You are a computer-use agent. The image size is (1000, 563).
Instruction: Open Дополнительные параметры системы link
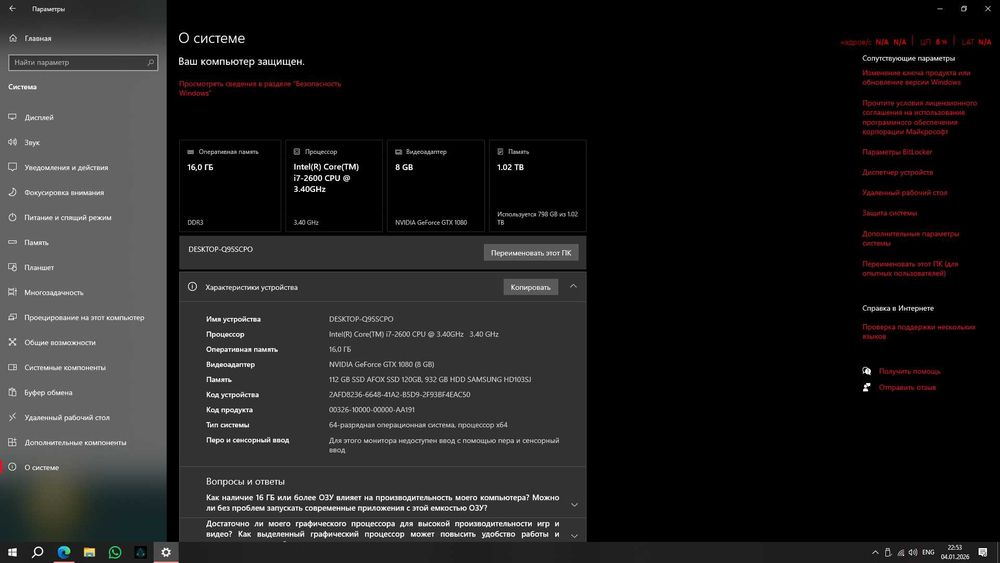coord(910,238)
